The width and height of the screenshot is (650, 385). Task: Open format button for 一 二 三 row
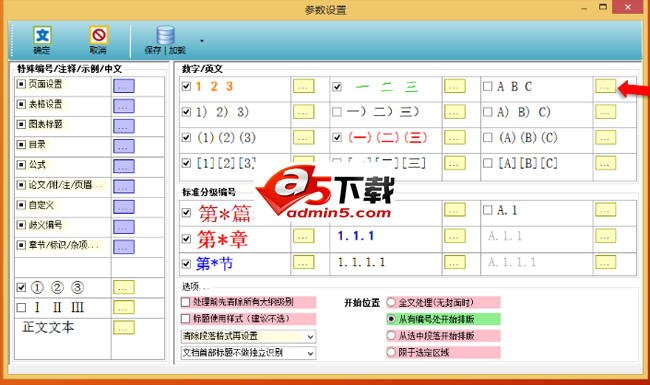click(x=454, y=86)
